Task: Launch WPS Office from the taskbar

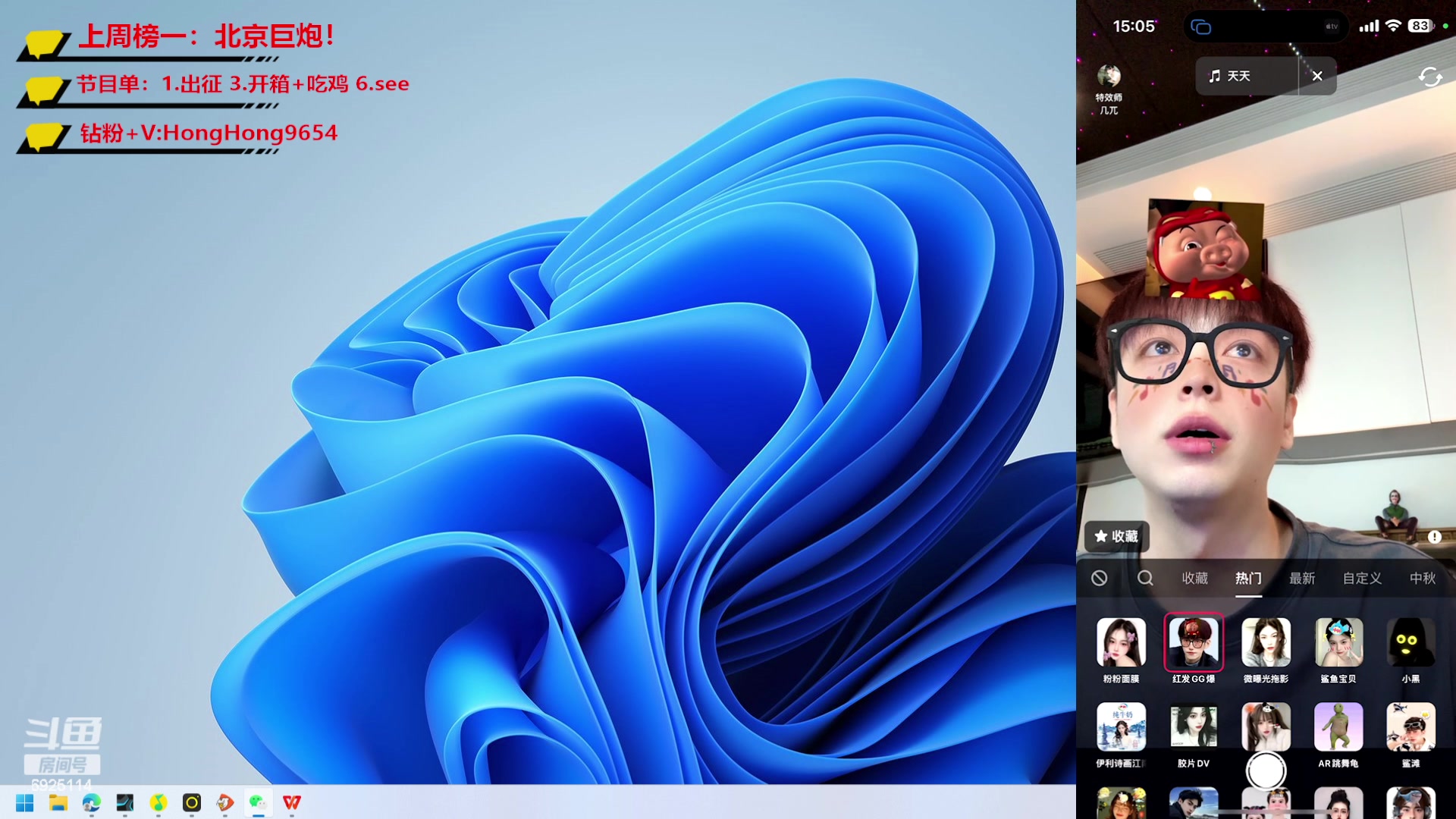Action: click(292, 802)
